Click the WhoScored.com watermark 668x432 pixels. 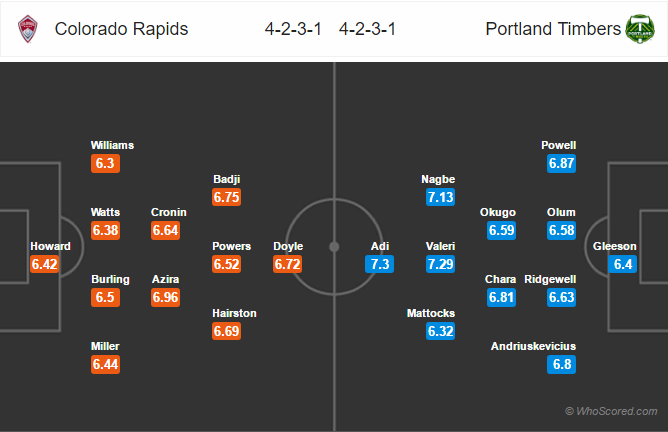coord(611,411)
